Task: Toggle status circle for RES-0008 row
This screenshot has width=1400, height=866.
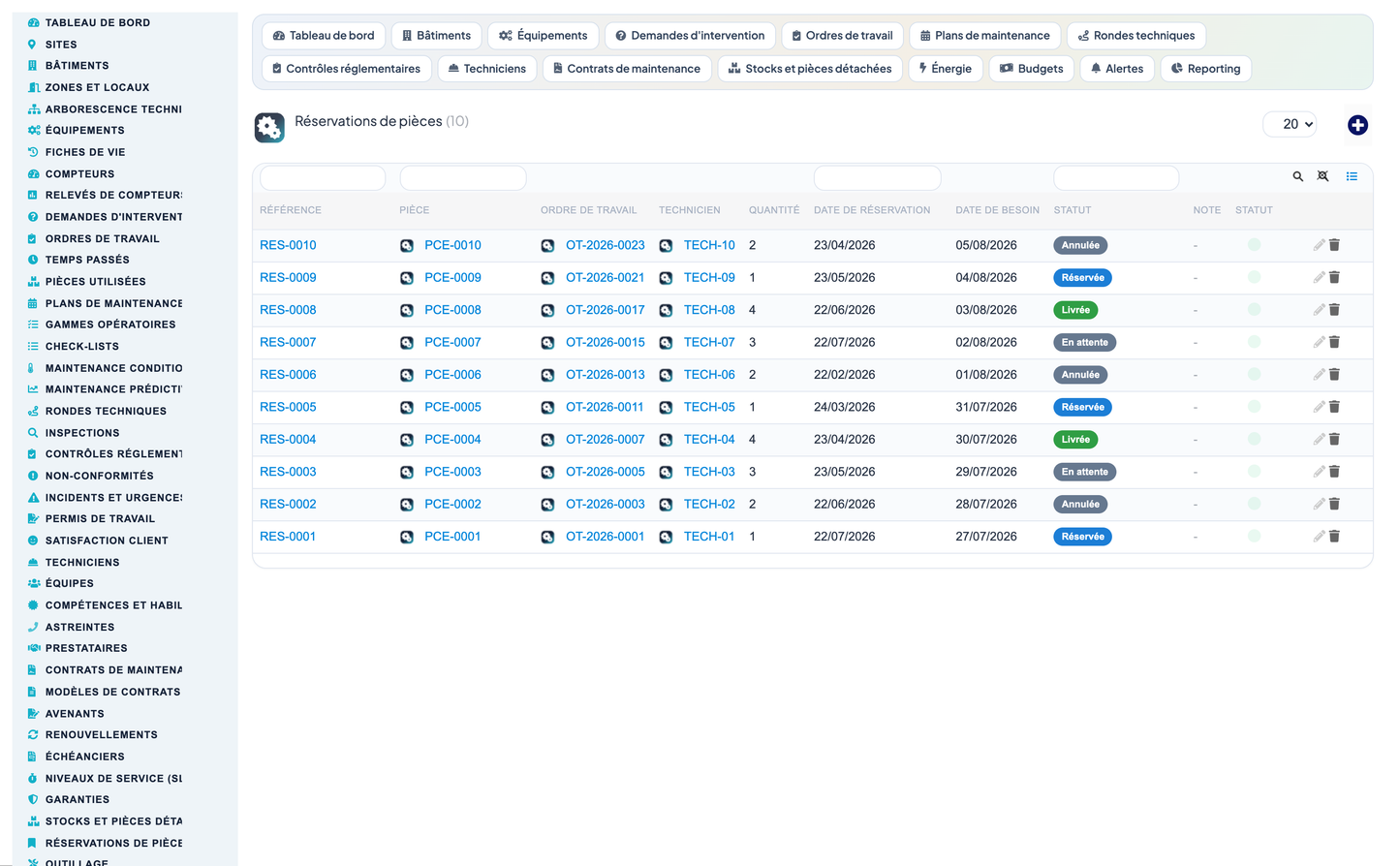Action: pyautogui.click(x=1254, y=310)
